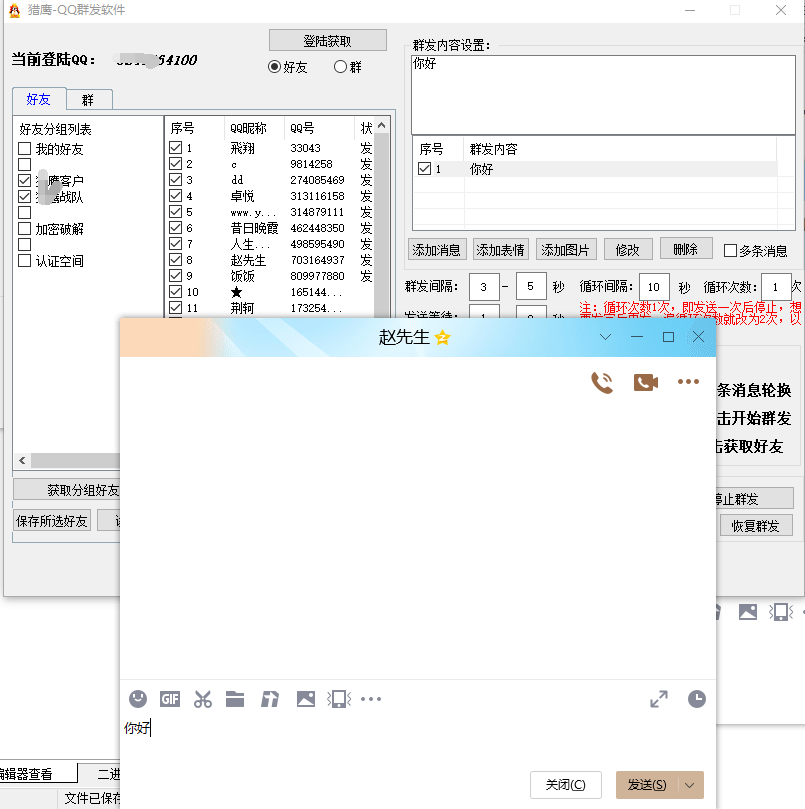Open chat message history clock
805x809 pixels.
tap(697, 699)
